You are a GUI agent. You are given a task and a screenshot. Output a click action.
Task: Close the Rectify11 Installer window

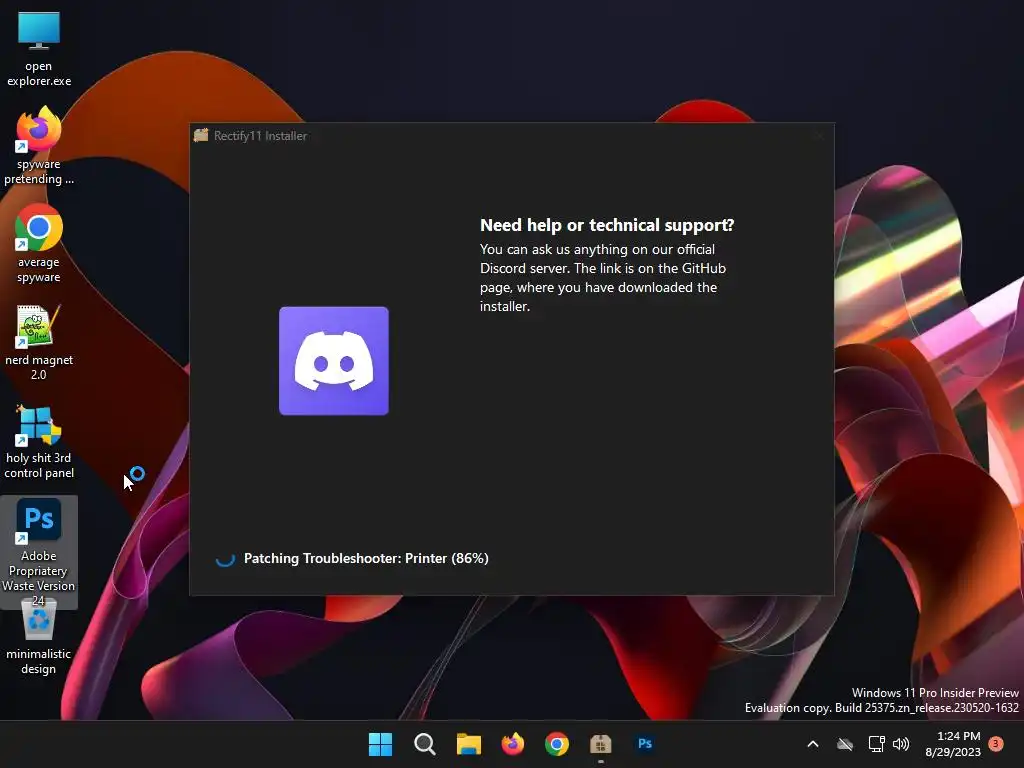pos(818,135)
